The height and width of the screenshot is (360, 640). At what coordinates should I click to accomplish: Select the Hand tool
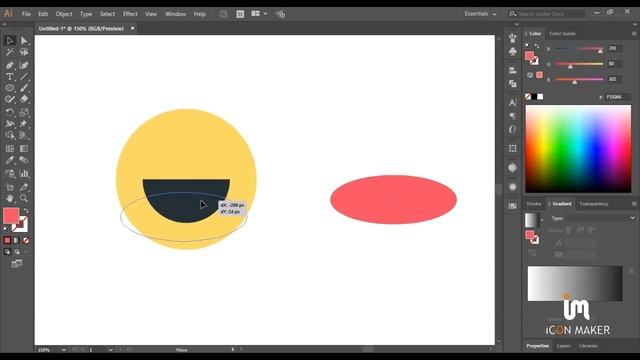click(10, 199)
